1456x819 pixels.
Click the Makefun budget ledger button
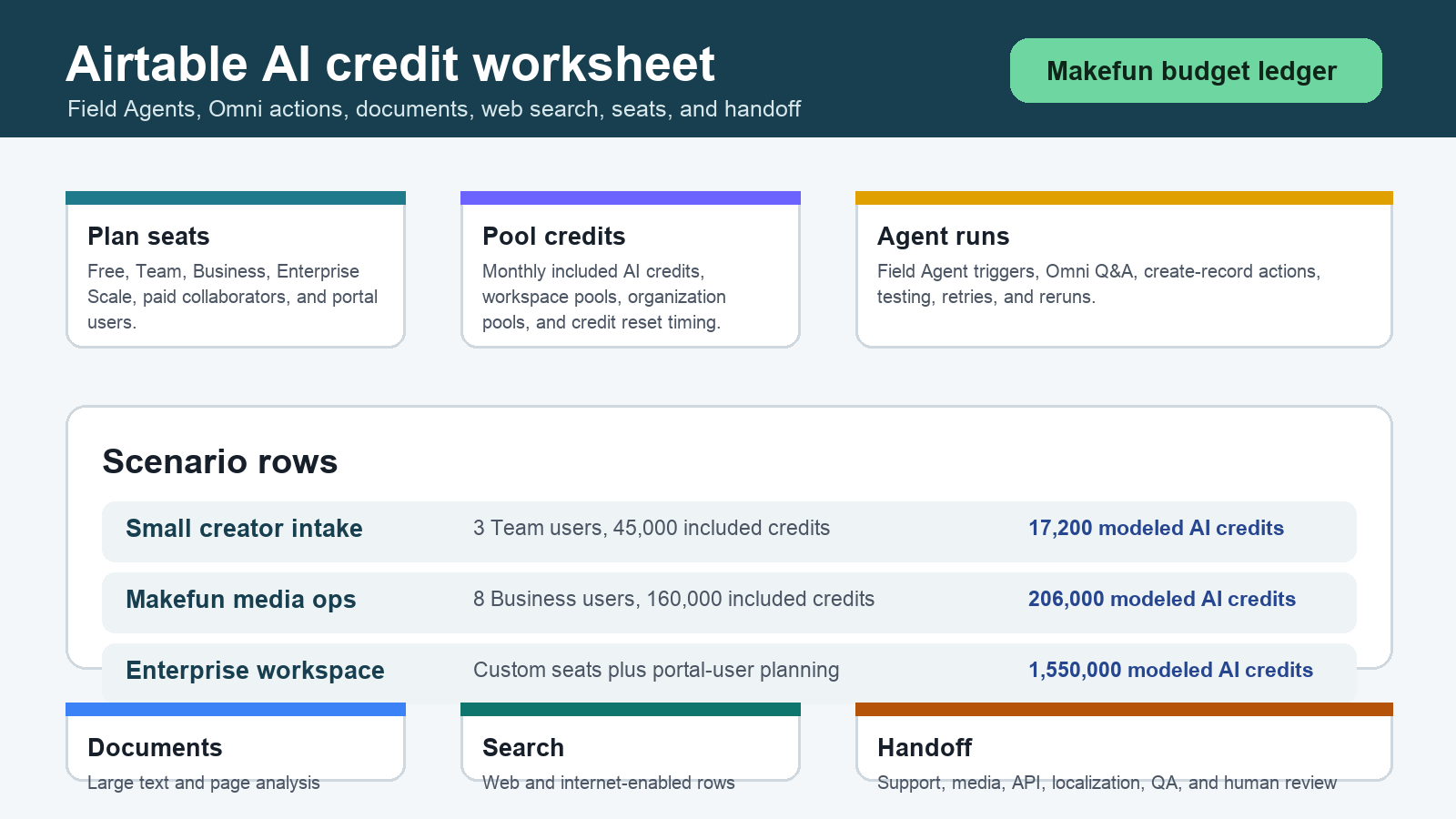(1196, 70)
